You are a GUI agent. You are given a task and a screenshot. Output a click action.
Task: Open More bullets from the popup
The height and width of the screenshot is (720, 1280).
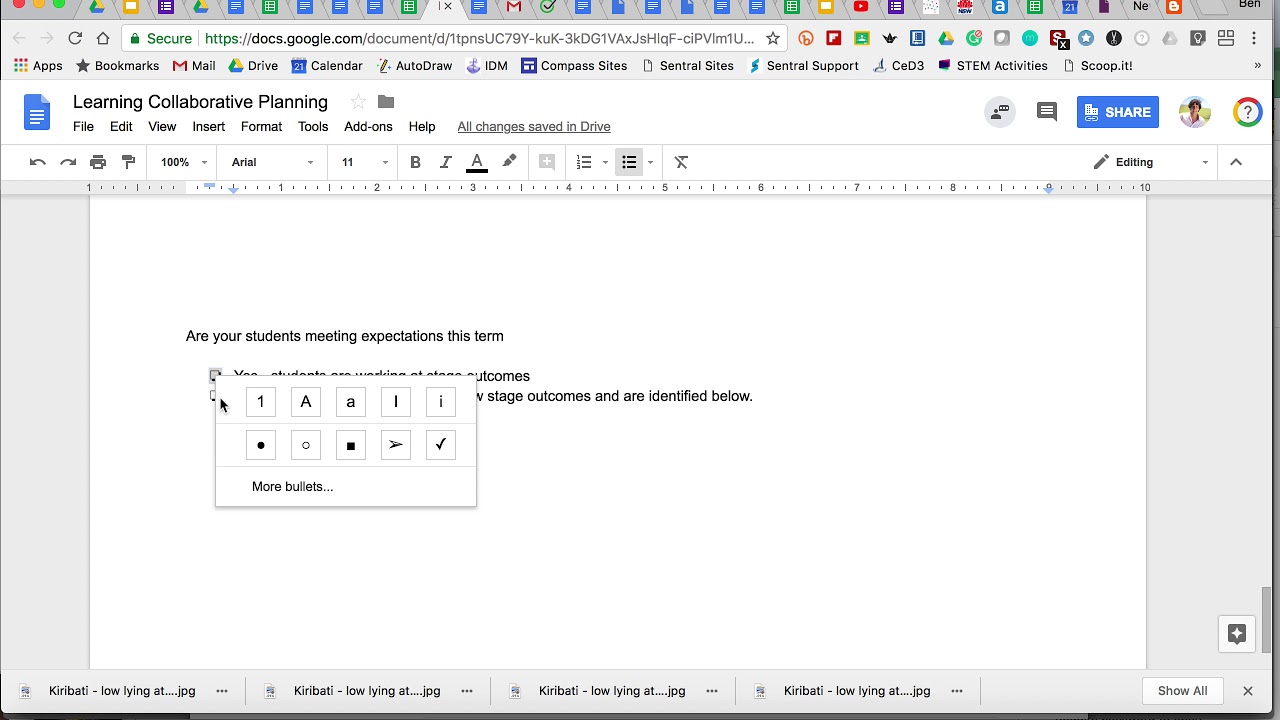pos(293,487)
